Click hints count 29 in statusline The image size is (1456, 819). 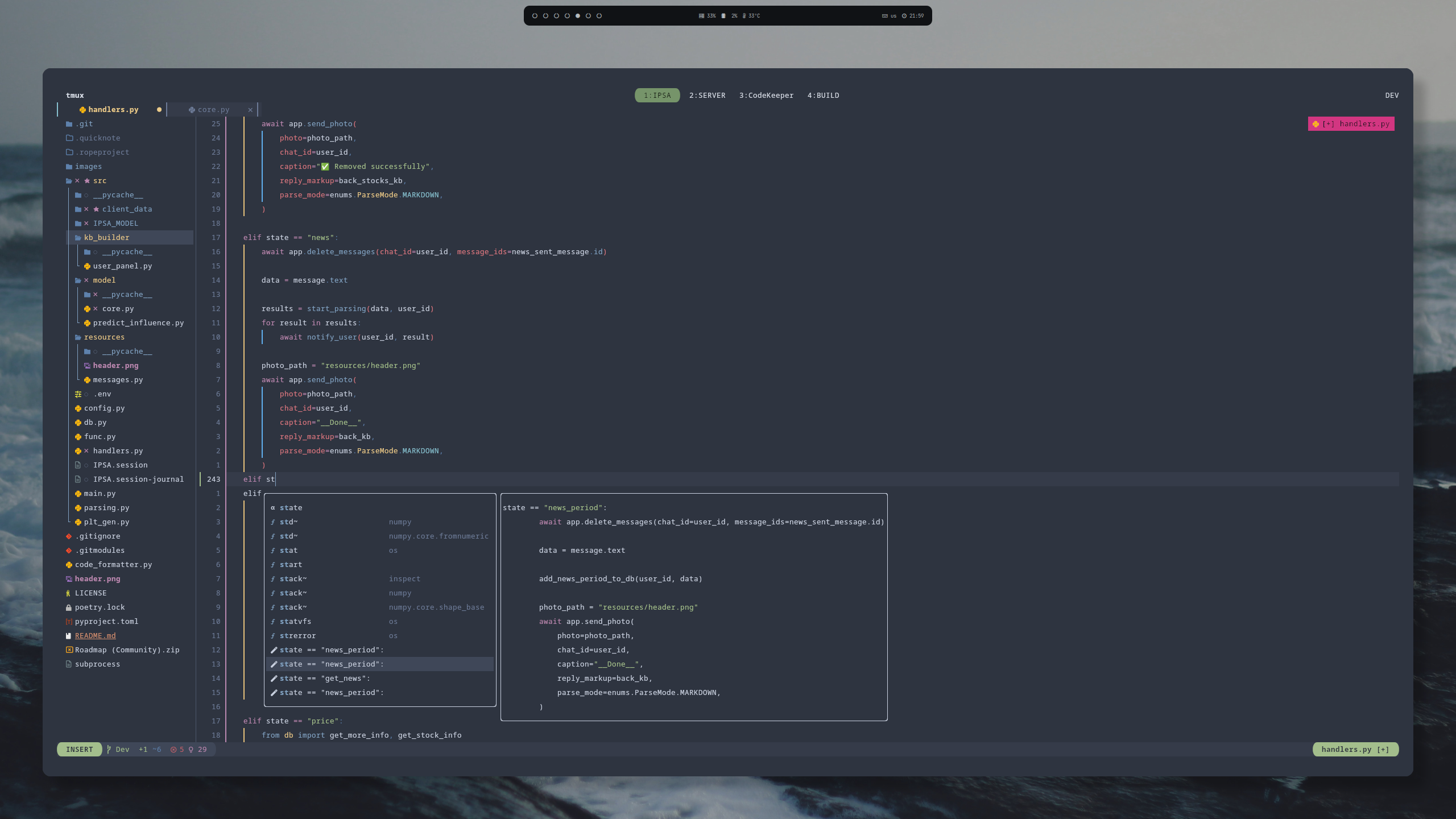[x=198, y=750]
